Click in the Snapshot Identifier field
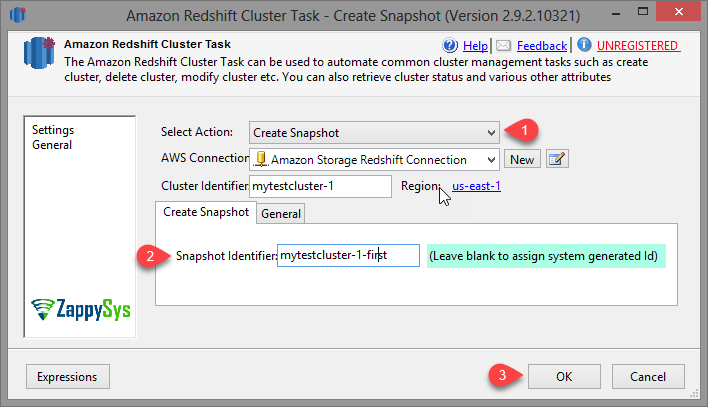Screen dimensions: 708x407 point(348,256)
